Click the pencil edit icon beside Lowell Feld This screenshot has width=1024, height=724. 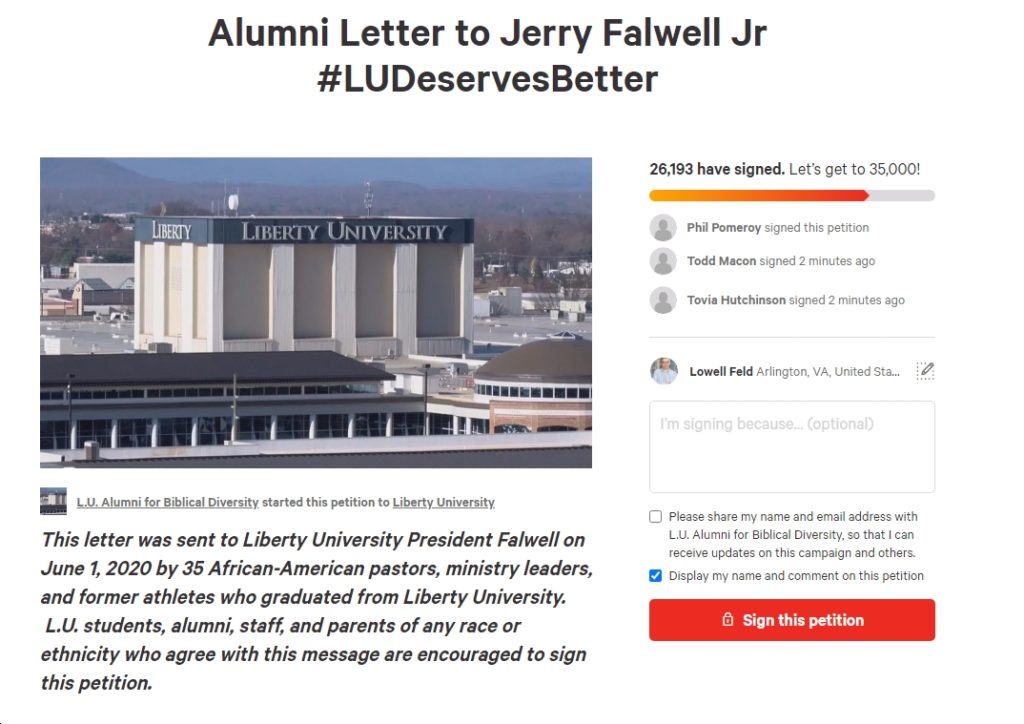[x=925, y=371]
